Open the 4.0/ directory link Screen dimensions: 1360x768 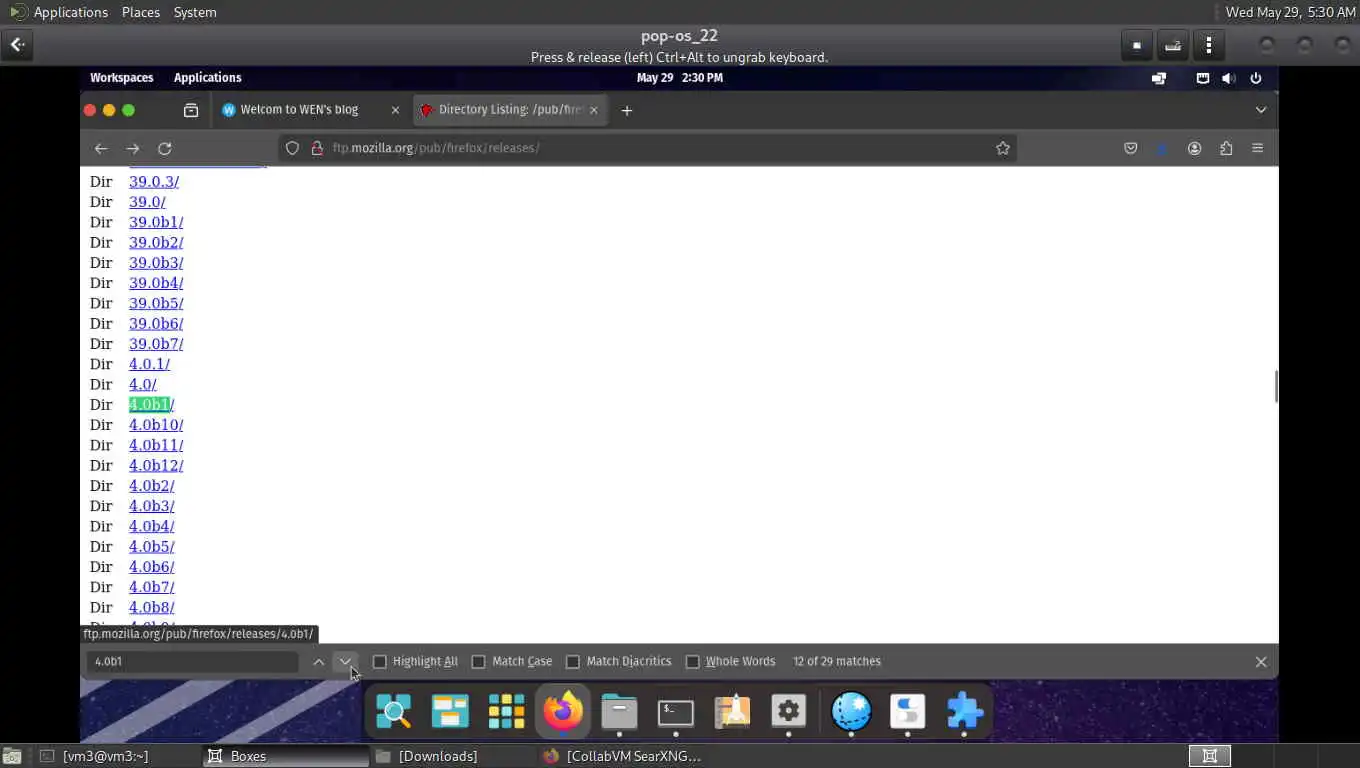coord(143,385)
